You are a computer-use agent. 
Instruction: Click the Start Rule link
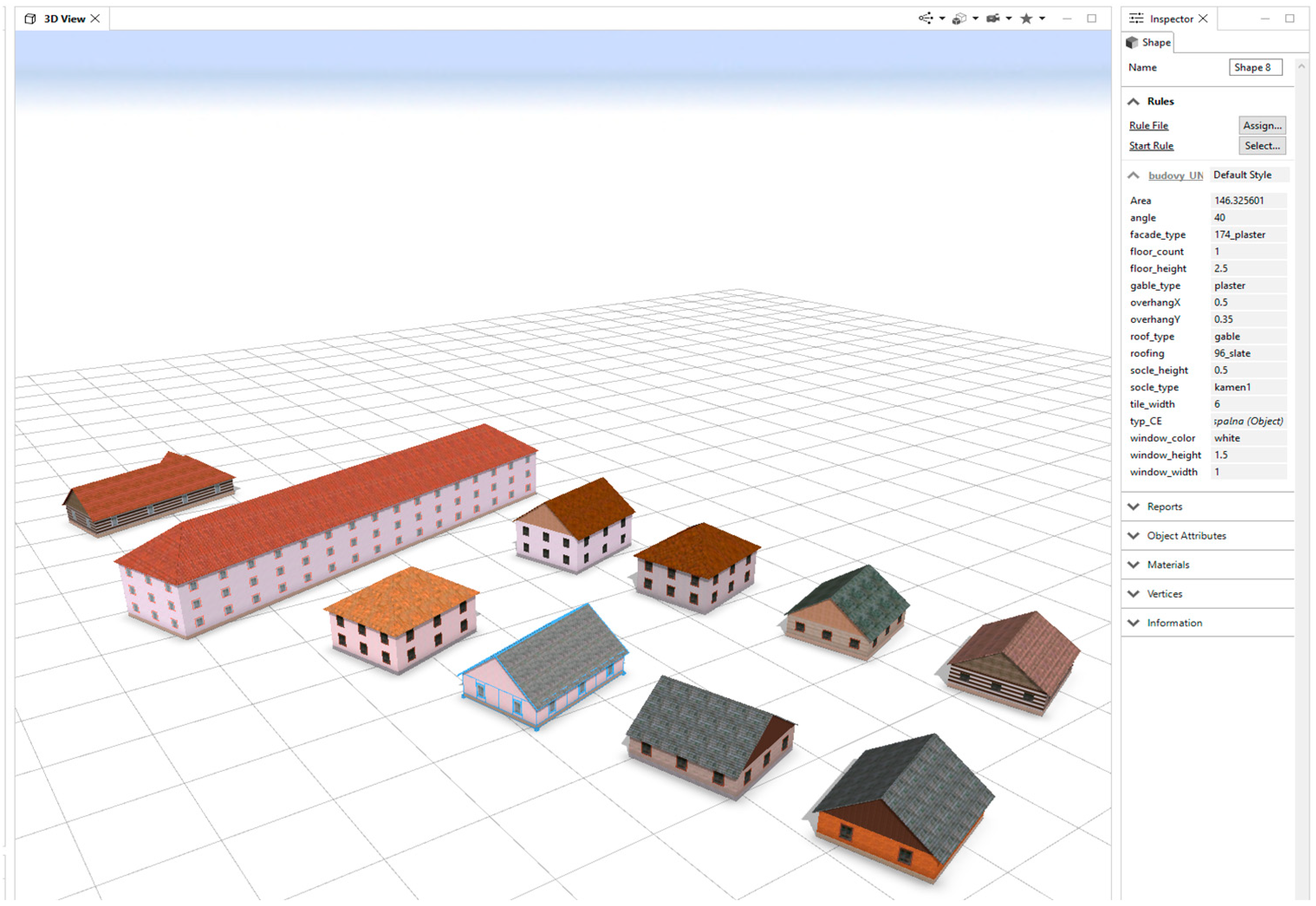pyautogui.click(x=1151, y=146)
